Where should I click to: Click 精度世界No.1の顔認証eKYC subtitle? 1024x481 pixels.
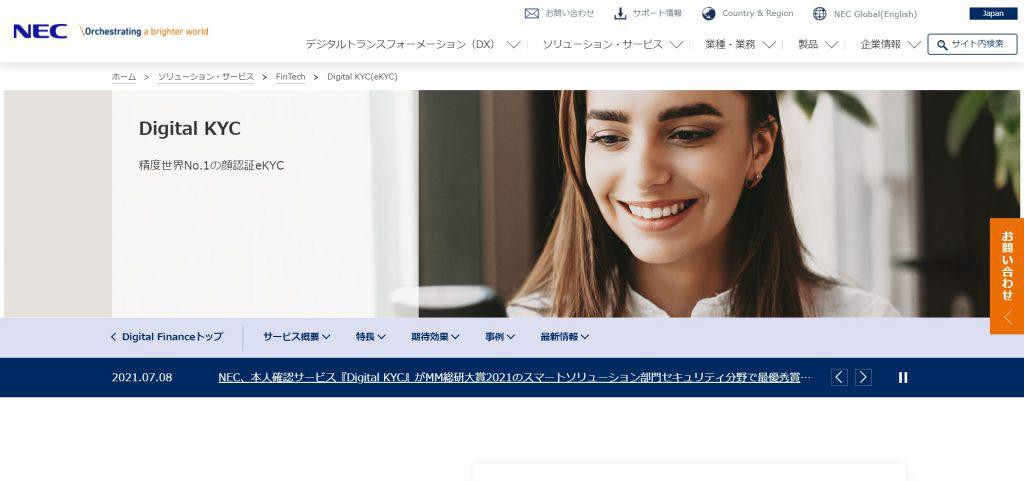212,166
